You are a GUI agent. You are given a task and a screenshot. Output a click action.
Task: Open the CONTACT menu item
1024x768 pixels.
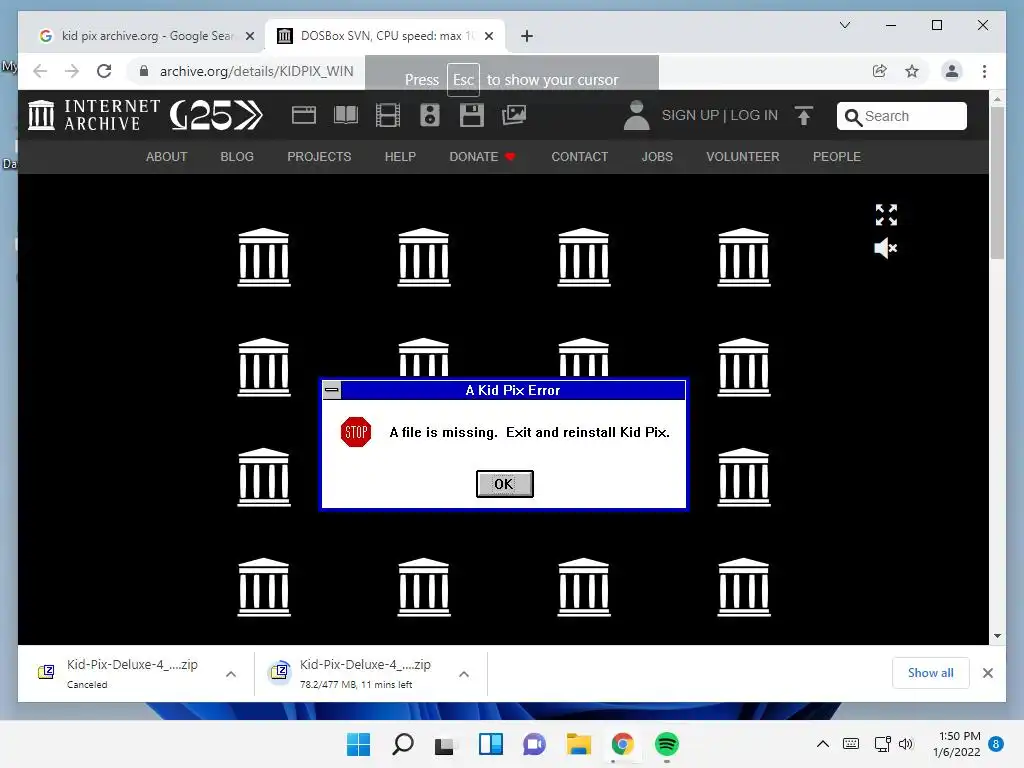coord(580,157)
